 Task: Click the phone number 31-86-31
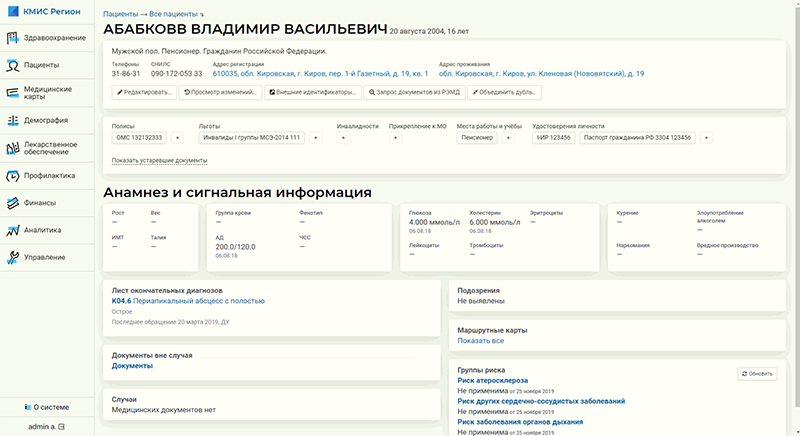[126, 73]
